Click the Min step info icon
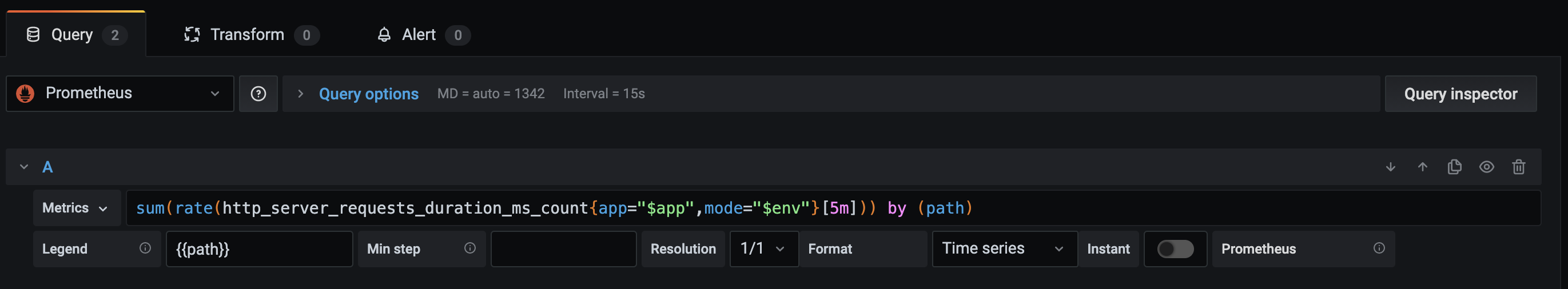This screenshot has height=289, width=1568. [470, 248]
